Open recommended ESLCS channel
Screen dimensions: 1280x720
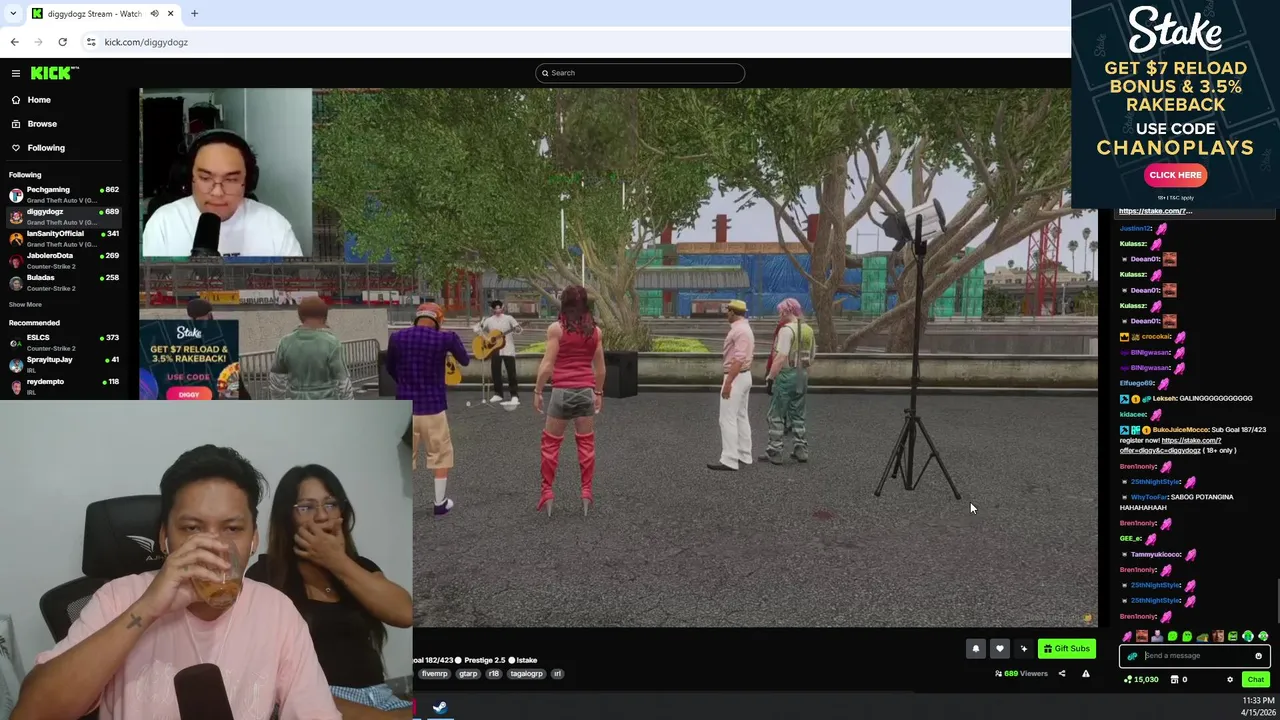[64, 342]
